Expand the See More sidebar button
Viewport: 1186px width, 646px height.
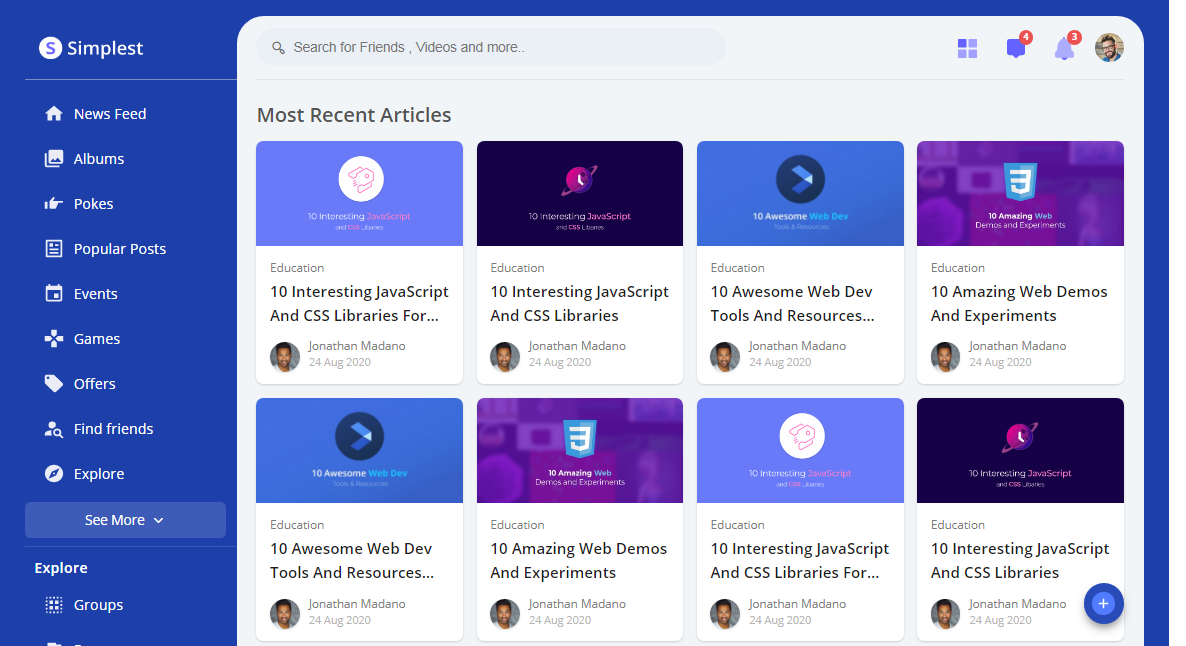pyautogui.click(x=125, y=520)
